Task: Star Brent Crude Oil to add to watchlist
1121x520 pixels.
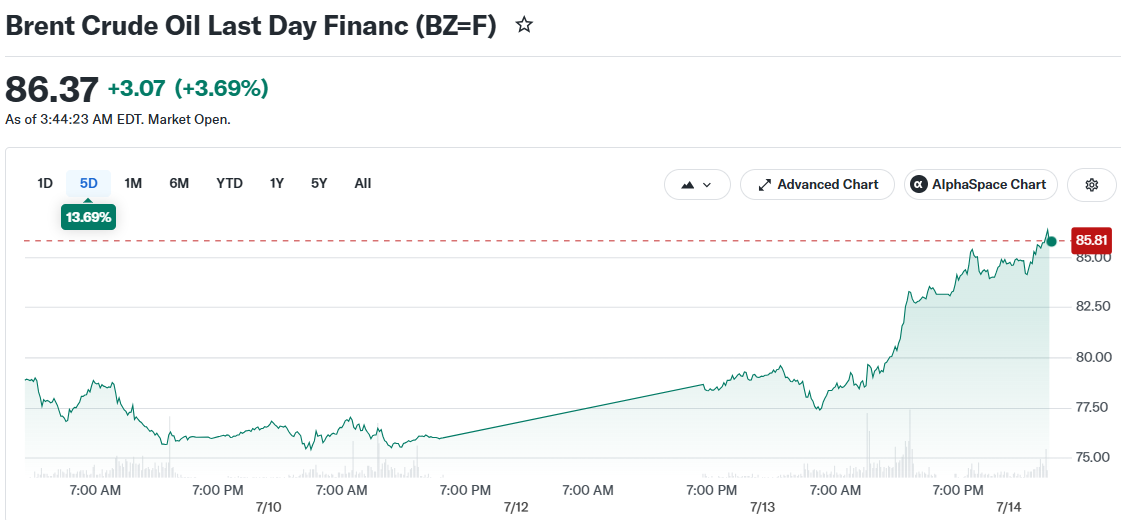Action: 524,26
